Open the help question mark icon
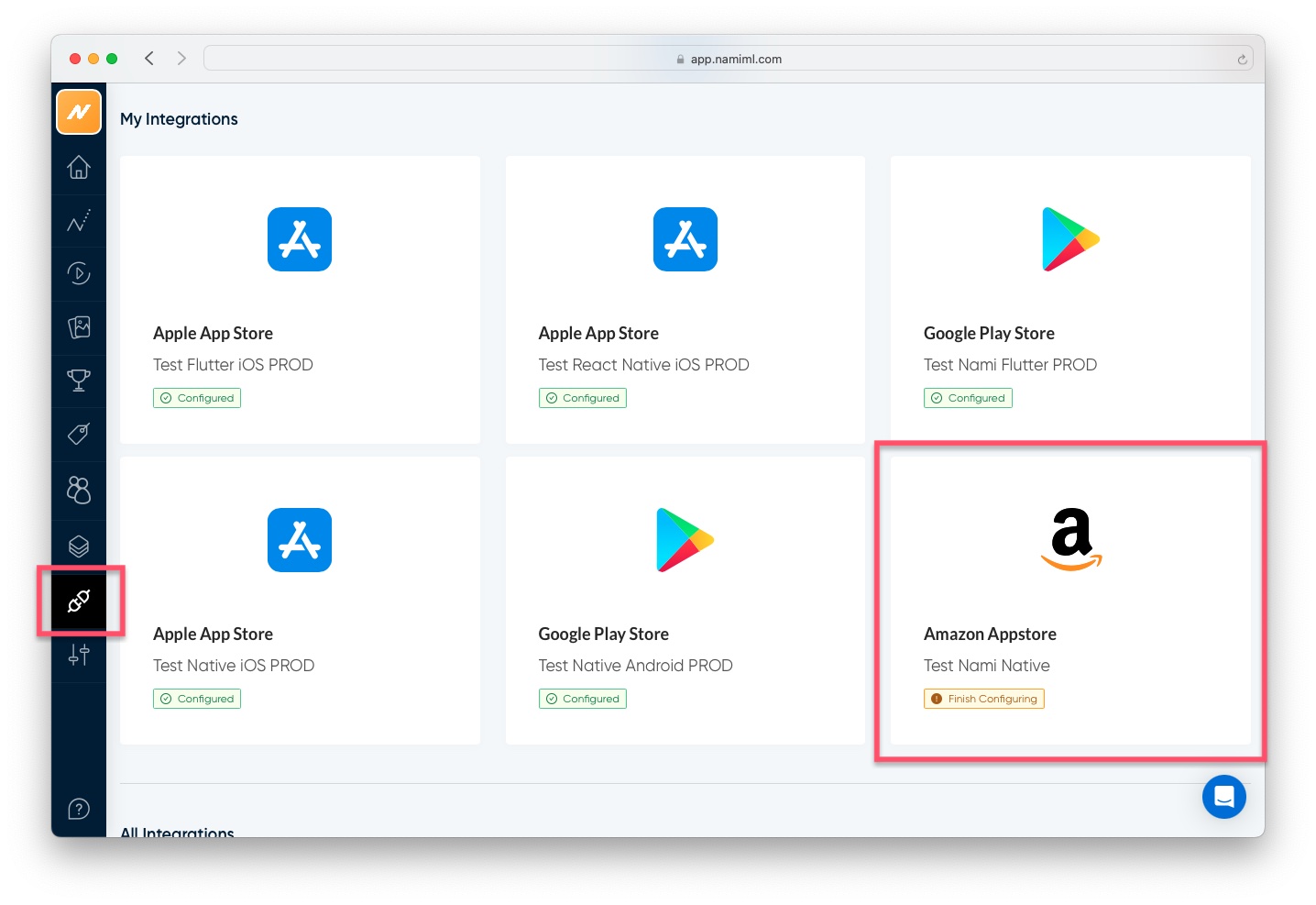This screenshot has height=905, width=1316. 79,809
